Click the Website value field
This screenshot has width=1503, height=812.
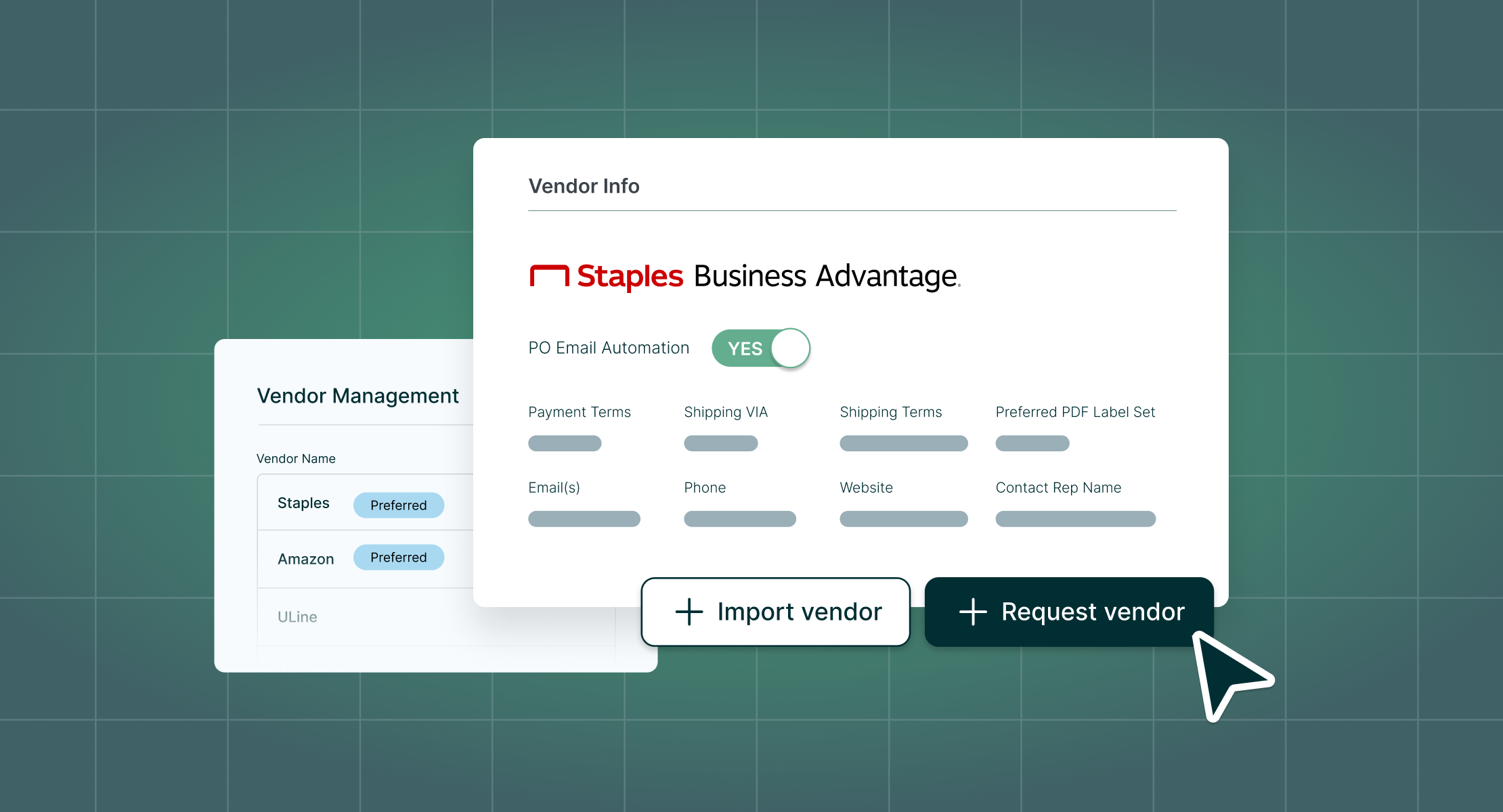tap(904, 519)
